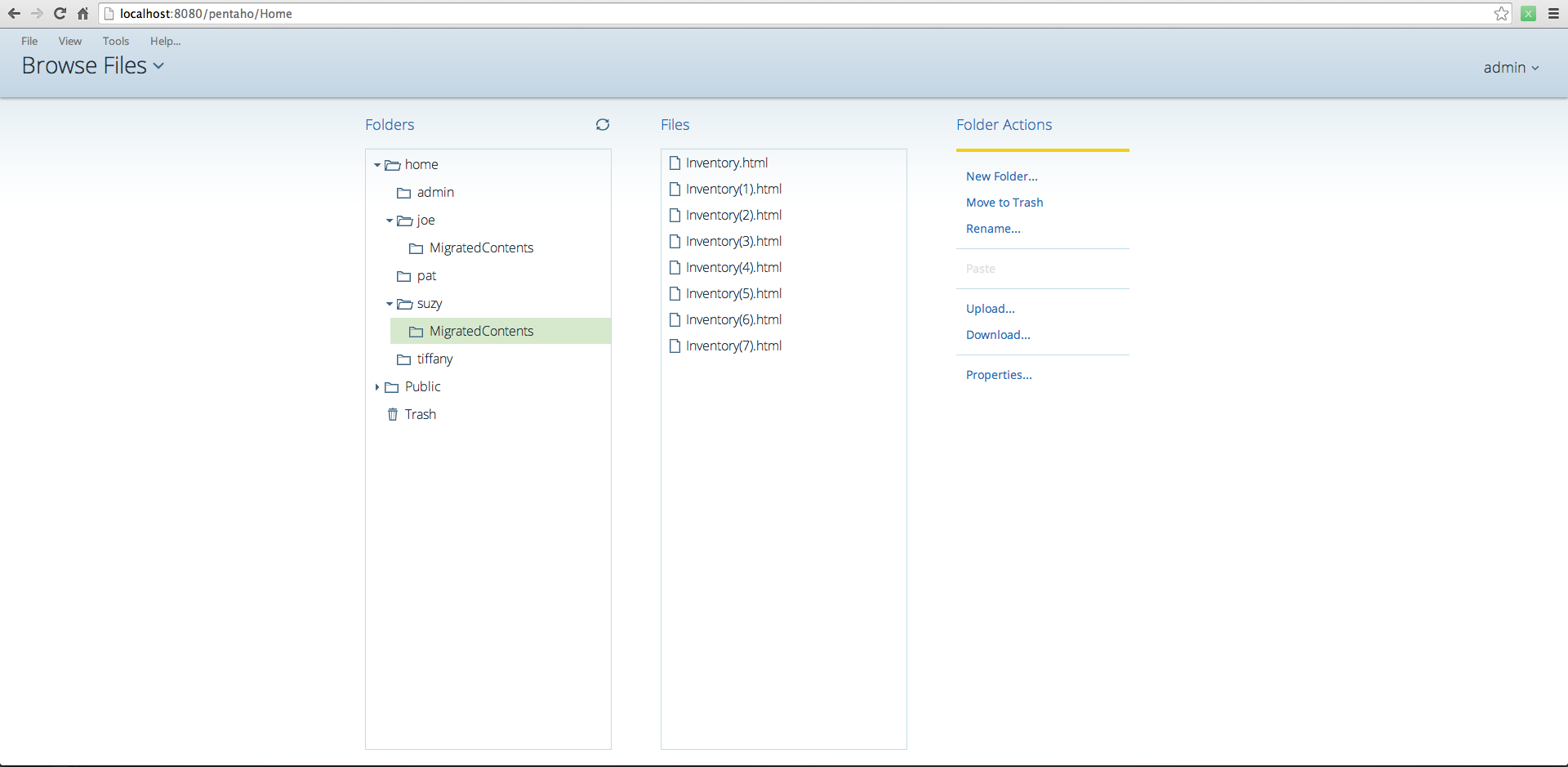Click the tiffany folder icon
The height and width of the screenshot is (767, 1568).
click(404, 359)
